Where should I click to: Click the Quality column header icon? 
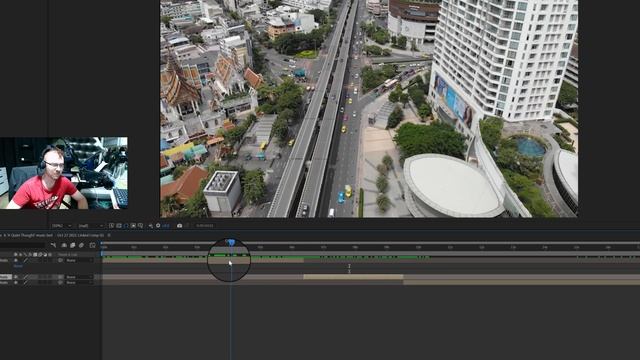pyautogui.click(x=25, y=255)
